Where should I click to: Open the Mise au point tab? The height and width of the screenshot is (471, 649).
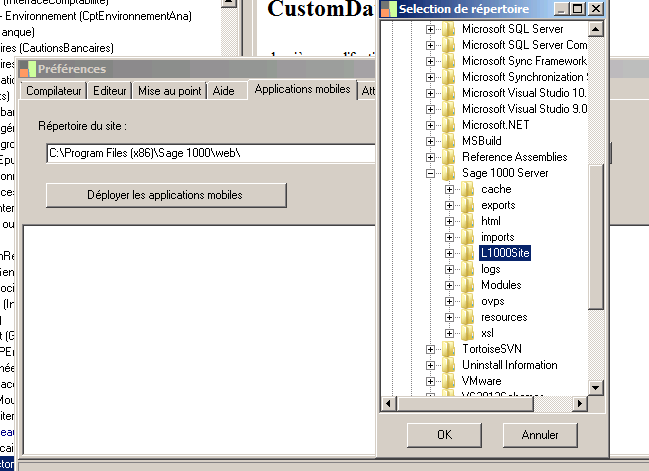click(x=170, y=91)
